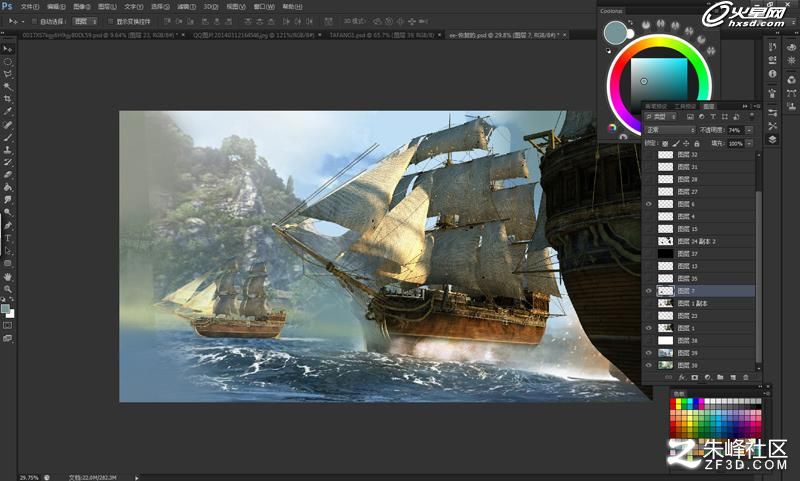Select the Crop tool
The image size is (800, 481).
click(7, 99)
